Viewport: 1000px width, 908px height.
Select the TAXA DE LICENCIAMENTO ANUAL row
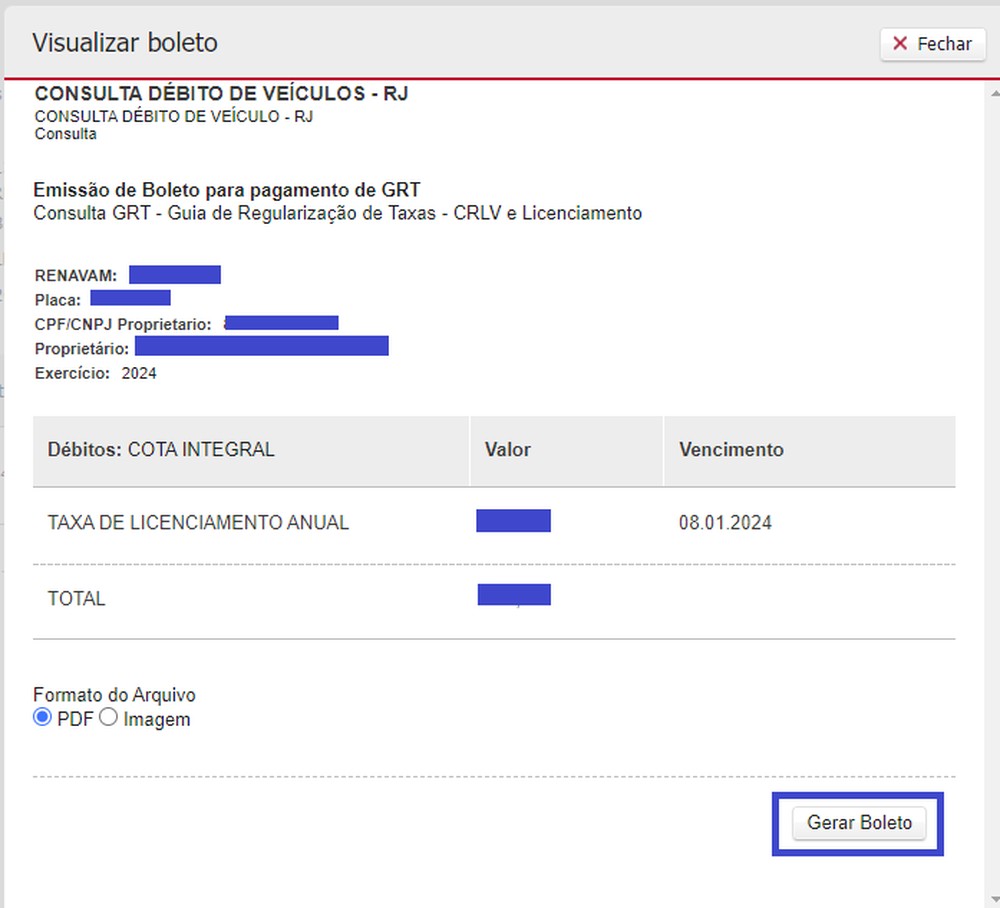[x=198, y=523]
